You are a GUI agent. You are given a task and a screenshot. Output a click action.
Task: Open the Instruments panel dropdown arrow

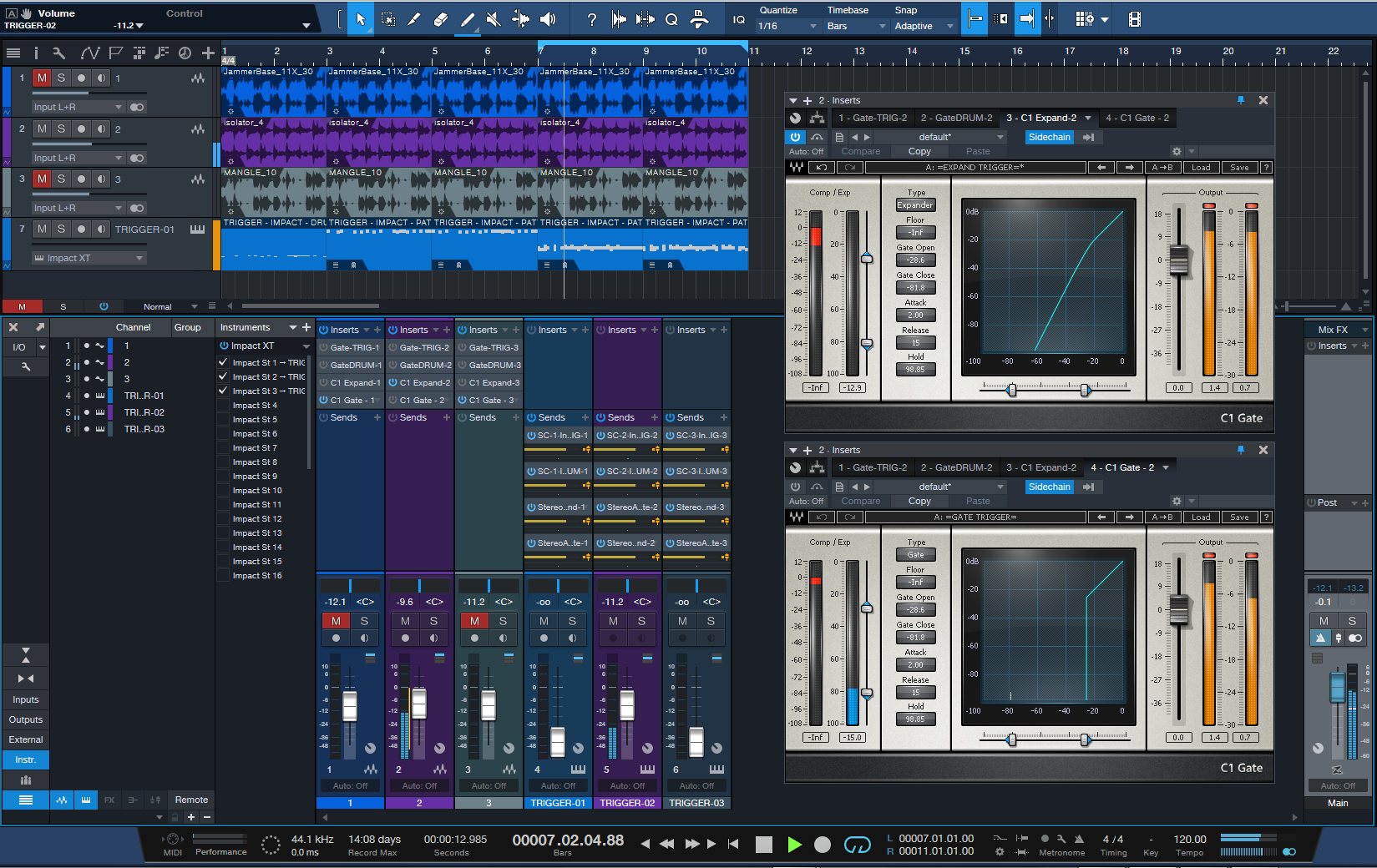(293, 327)
